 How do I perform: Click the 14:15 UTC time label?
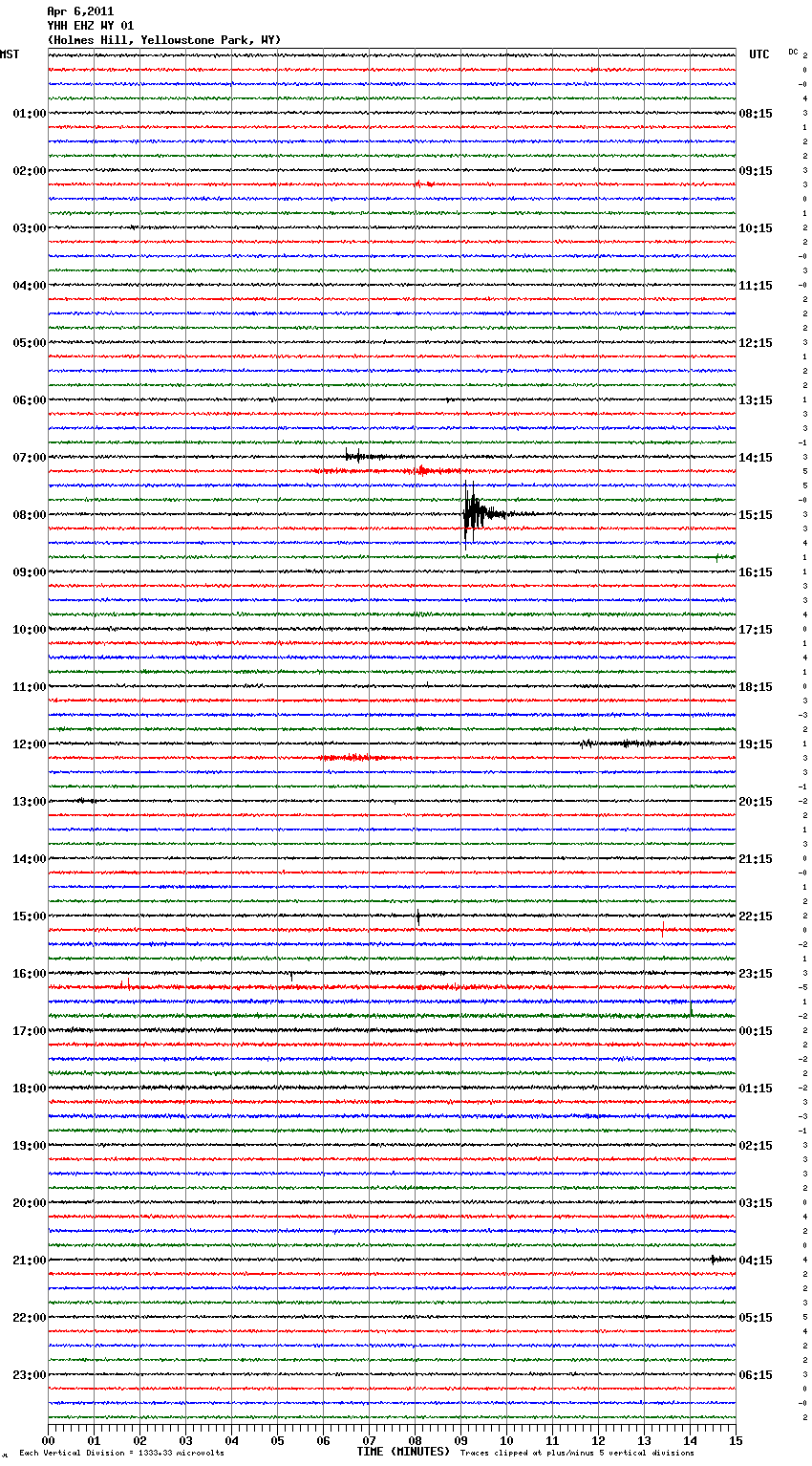coord(756,458)
